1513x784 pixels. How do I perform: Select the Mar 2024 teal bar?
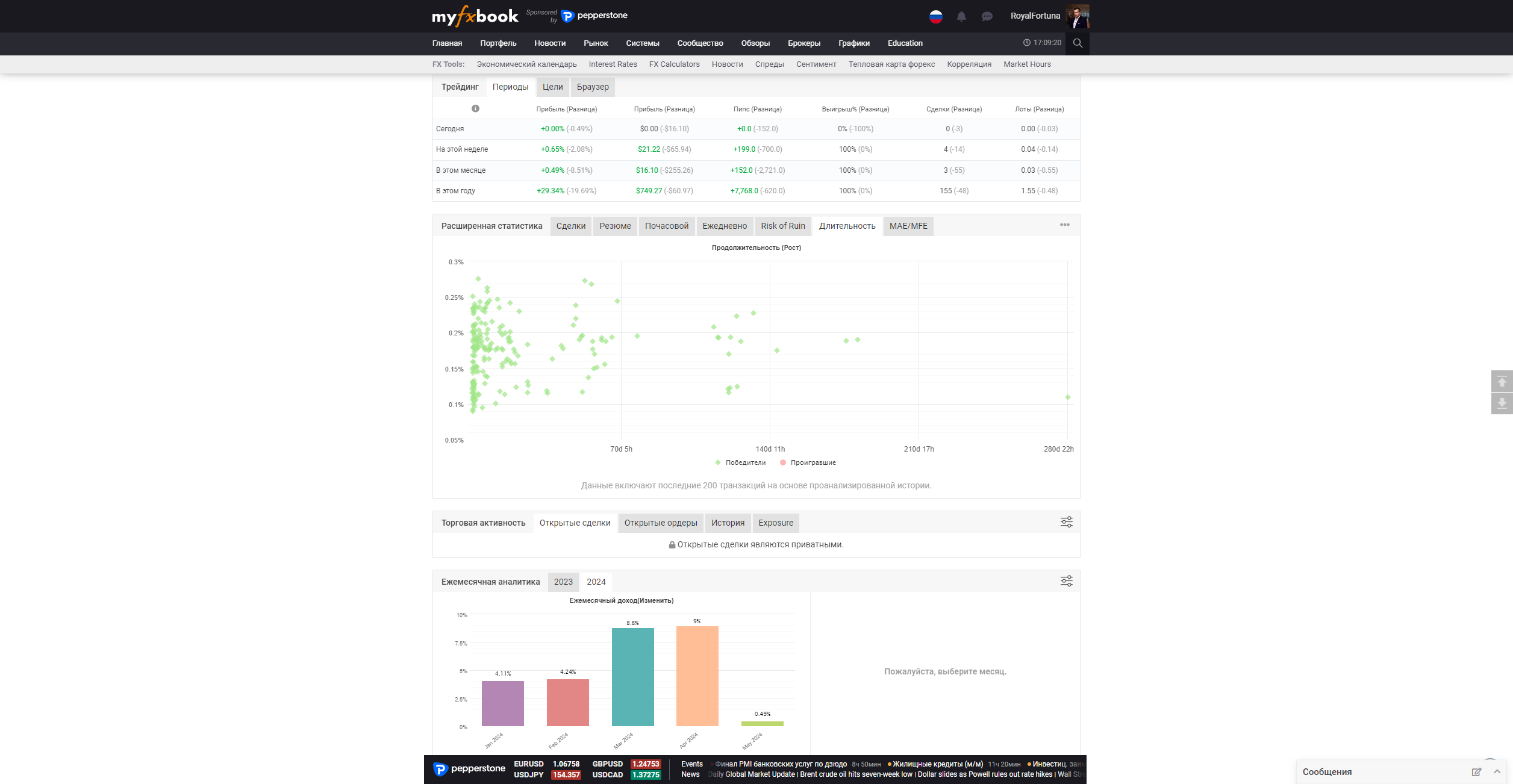click(632, 677)
